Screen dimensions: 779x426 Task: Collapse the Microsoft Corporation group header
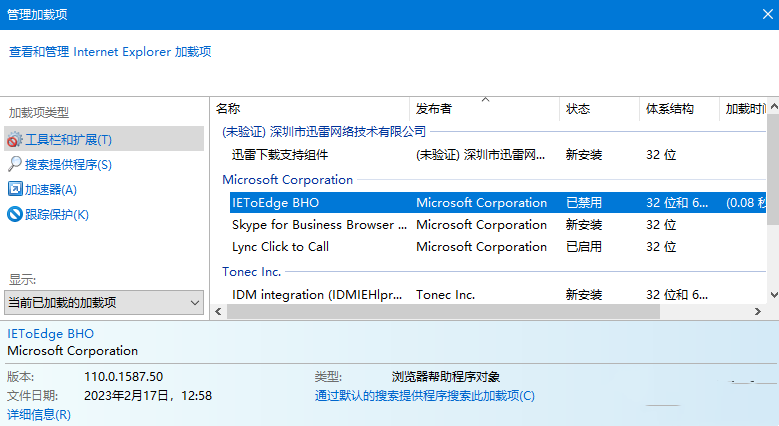click(287, 180)
